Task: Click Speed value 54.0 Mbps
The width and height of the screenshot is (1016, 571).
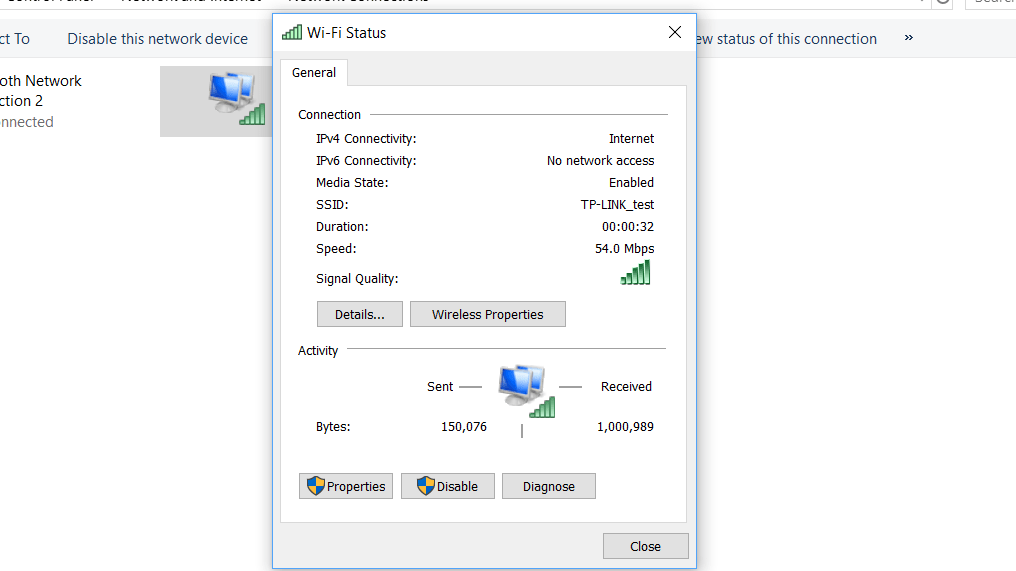Action: (x=625, y=249)
